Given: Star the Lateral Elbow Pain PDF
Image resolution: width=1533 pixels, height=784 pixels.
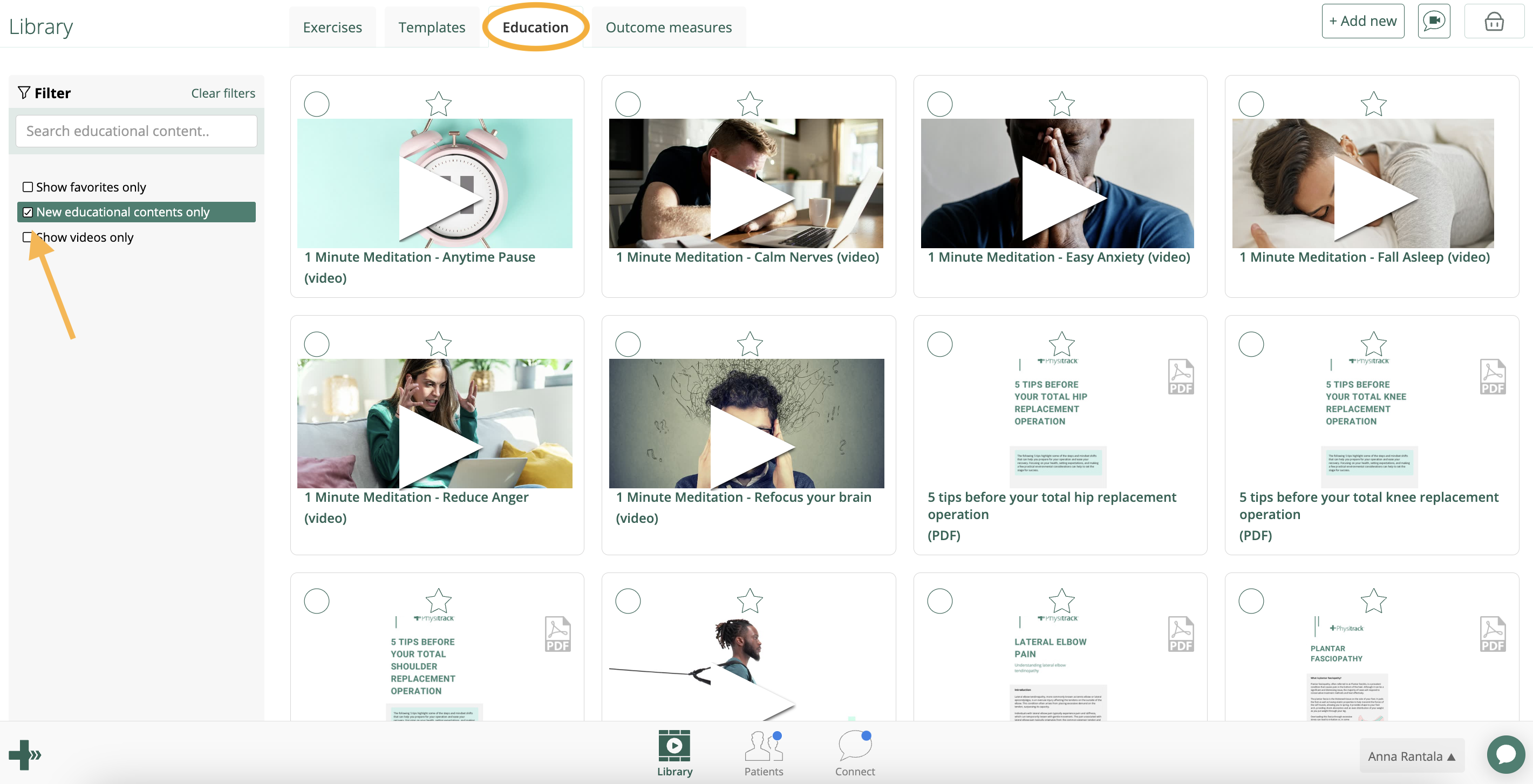Looking at the screenshot, I should (x=1061, y=601).
